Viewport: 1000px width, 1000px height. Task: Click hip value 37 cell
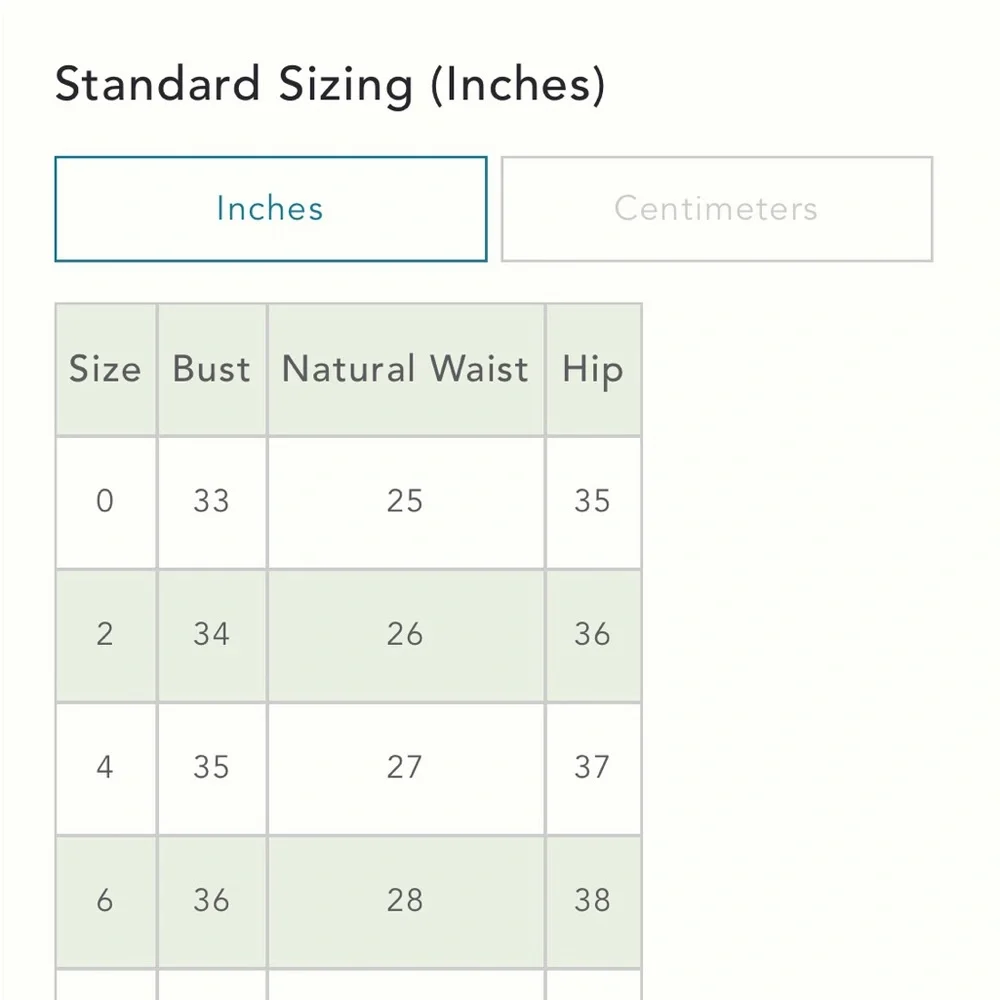[592, 767]
